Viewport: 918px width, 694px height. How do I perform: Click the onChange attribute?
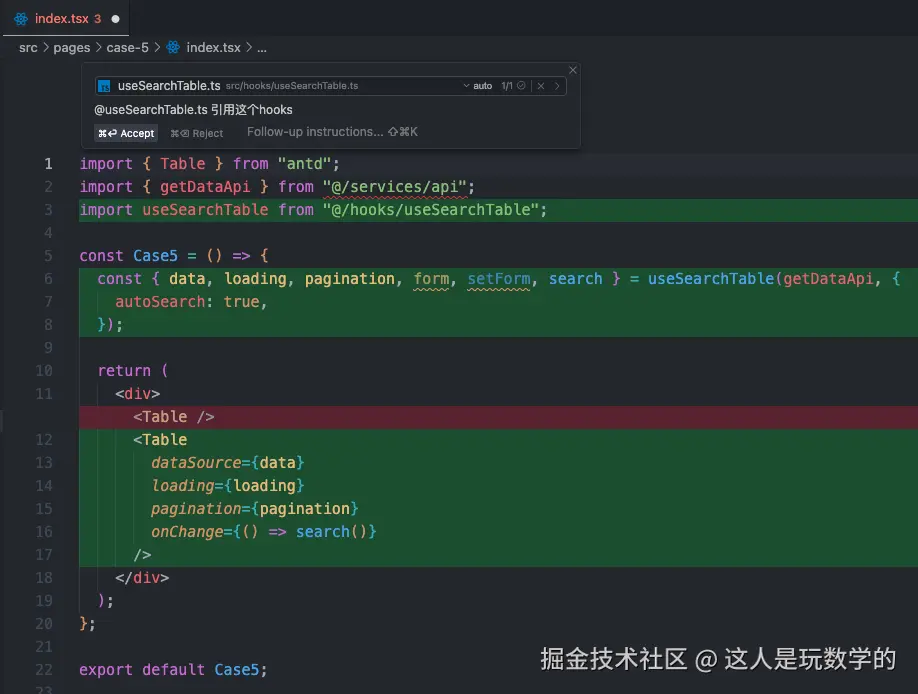click(x=187, y=532)
